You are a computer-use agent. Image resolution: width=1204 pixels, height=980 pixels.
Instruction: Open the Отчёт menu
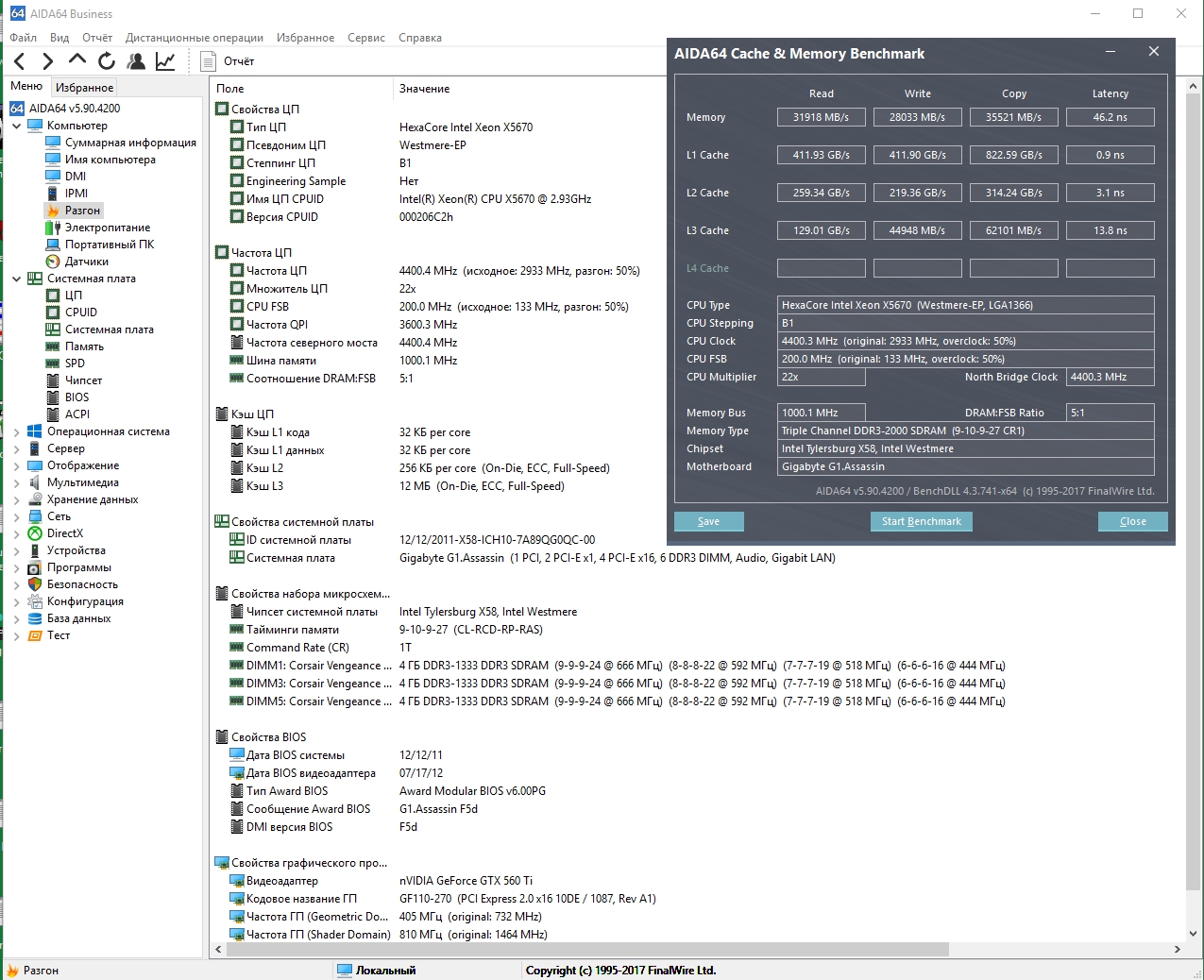point(97,38)
